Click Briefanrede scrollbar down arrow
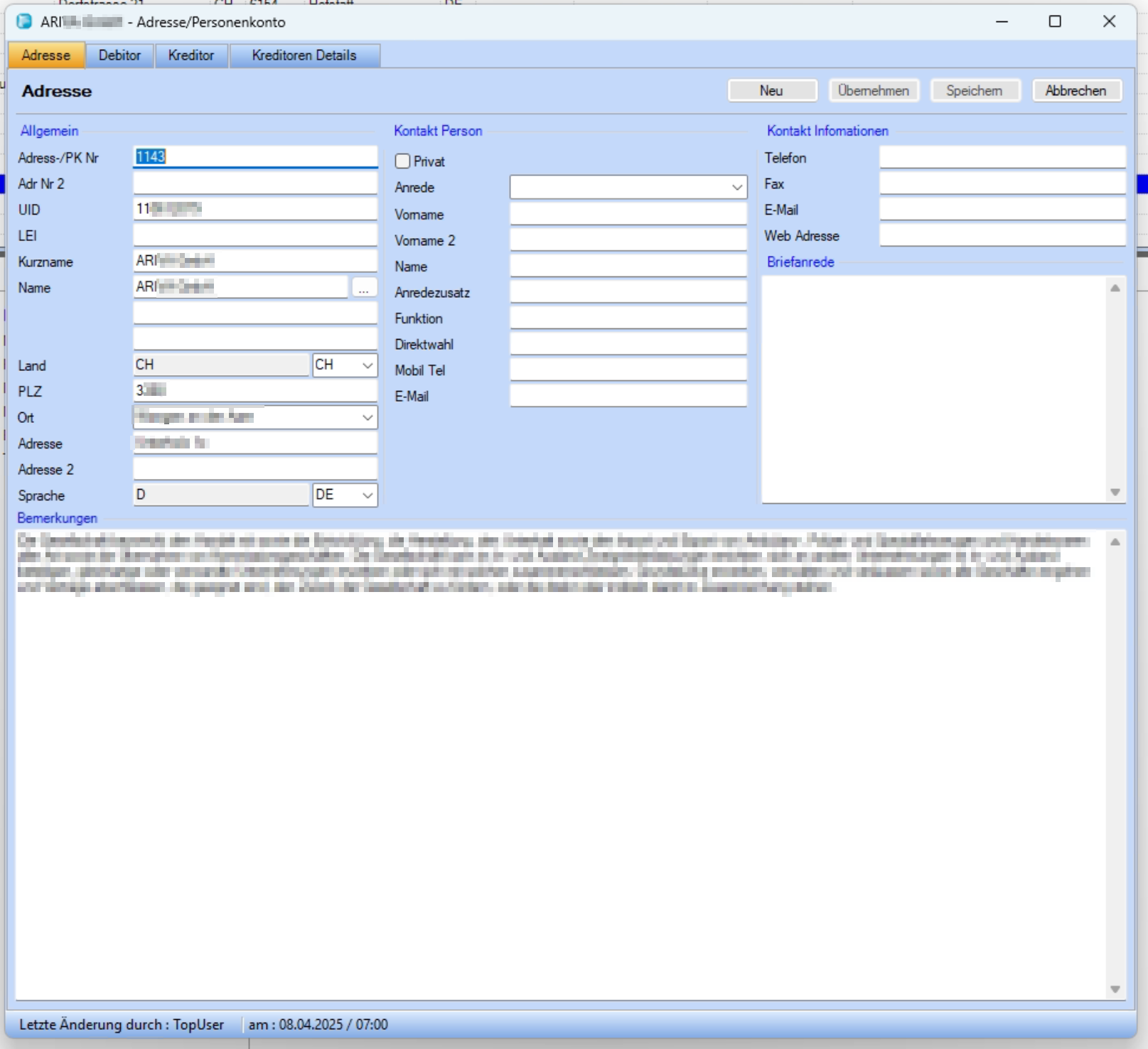1148x1049 pixels. click(1115, 493)
